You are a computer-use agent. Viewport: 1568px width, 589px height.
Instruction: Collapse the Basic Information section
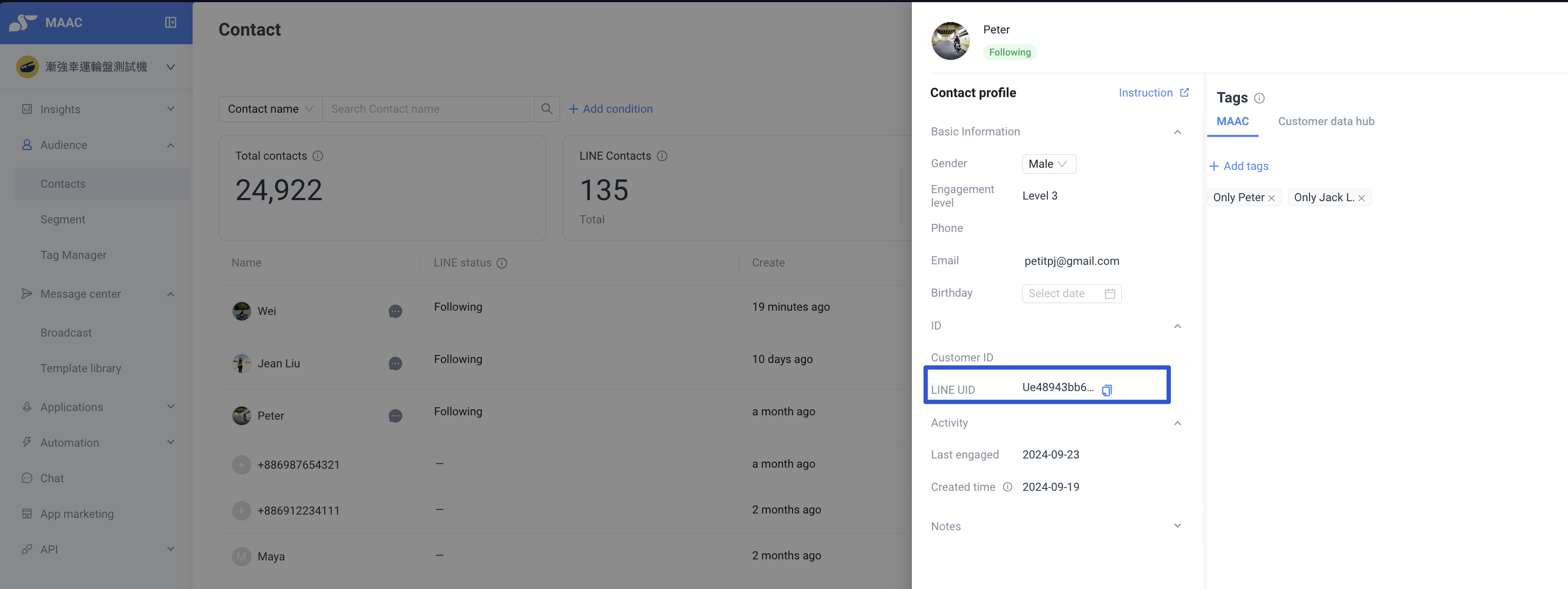[1177, 132]
